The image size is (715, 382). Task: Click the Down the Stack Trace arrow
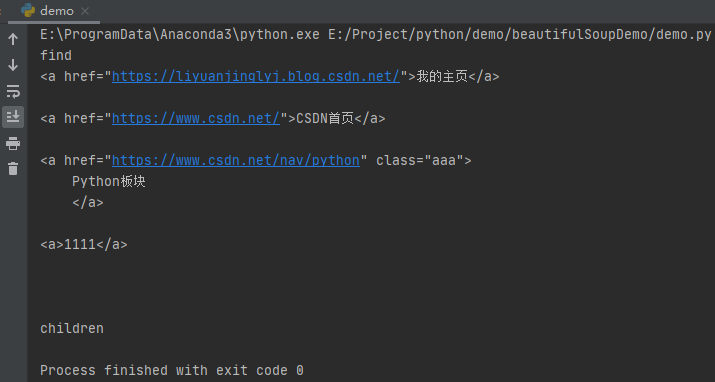point(13,65)
